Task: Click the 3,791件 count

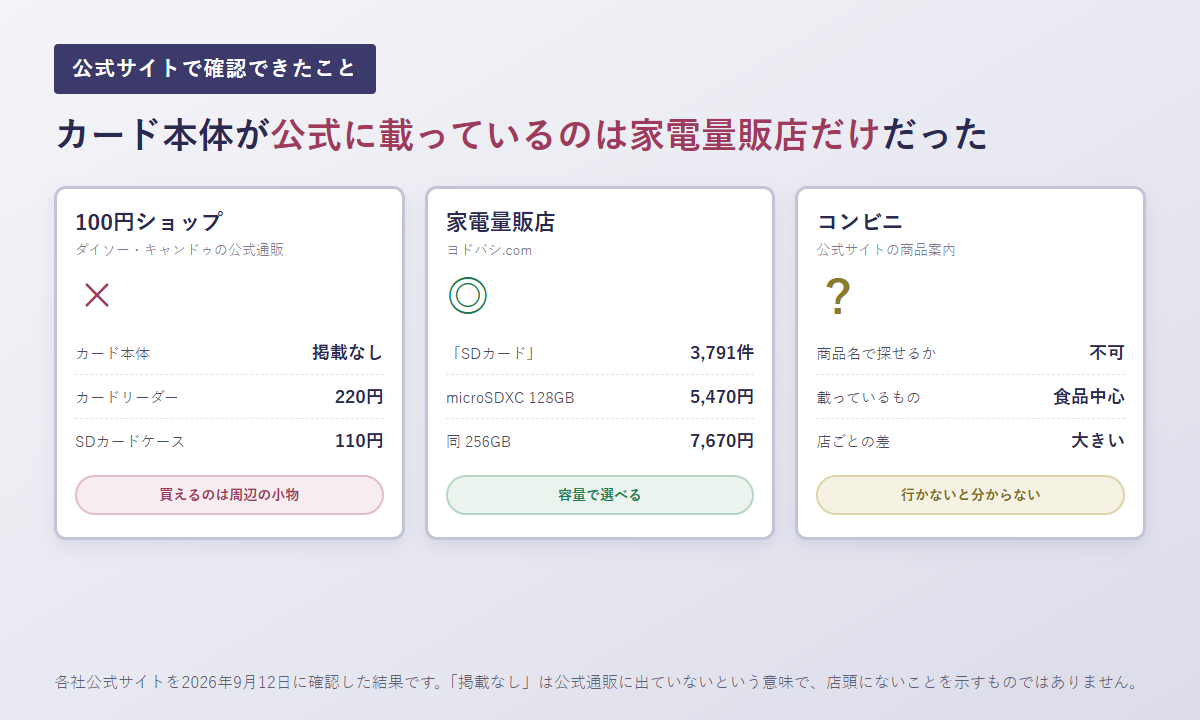Action: tap(722, 352)
